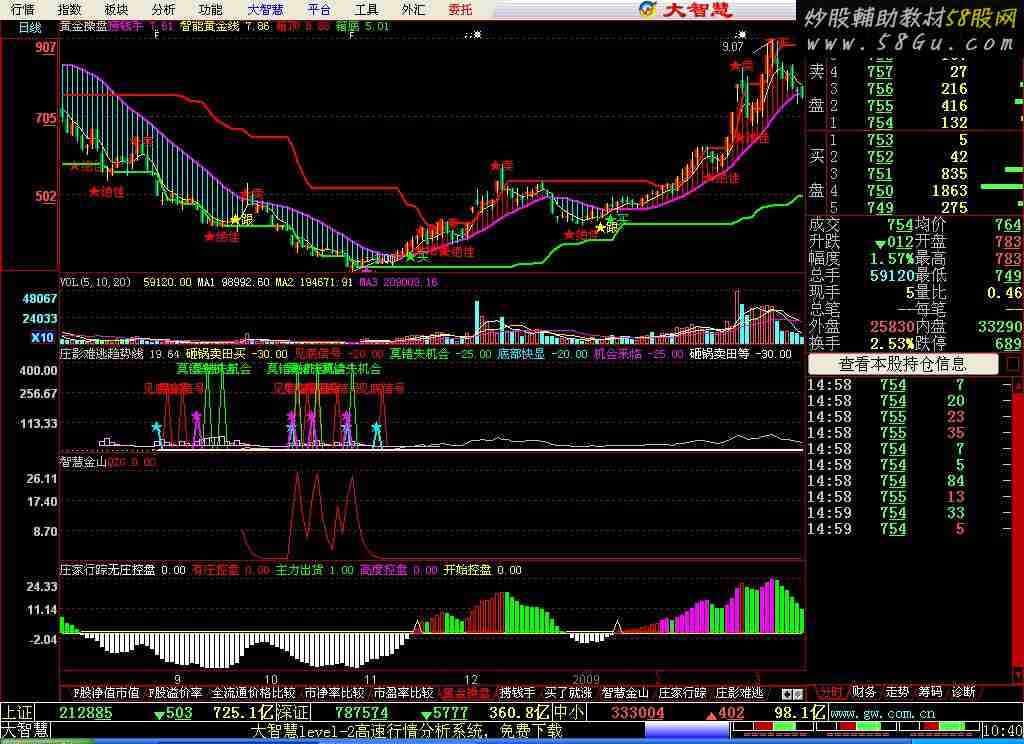Switch to 黄金操盘 indicator tab

(x=466, y=692)
